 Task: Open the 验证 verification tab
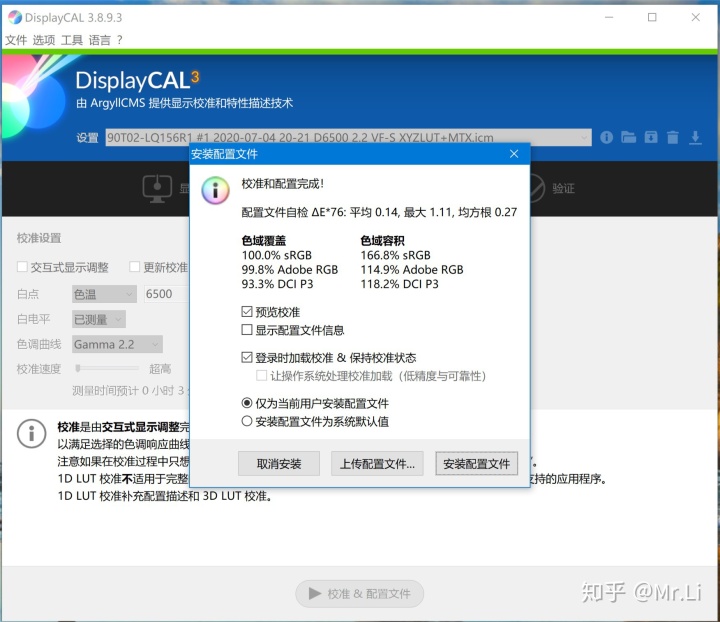(x=563, y=188)
